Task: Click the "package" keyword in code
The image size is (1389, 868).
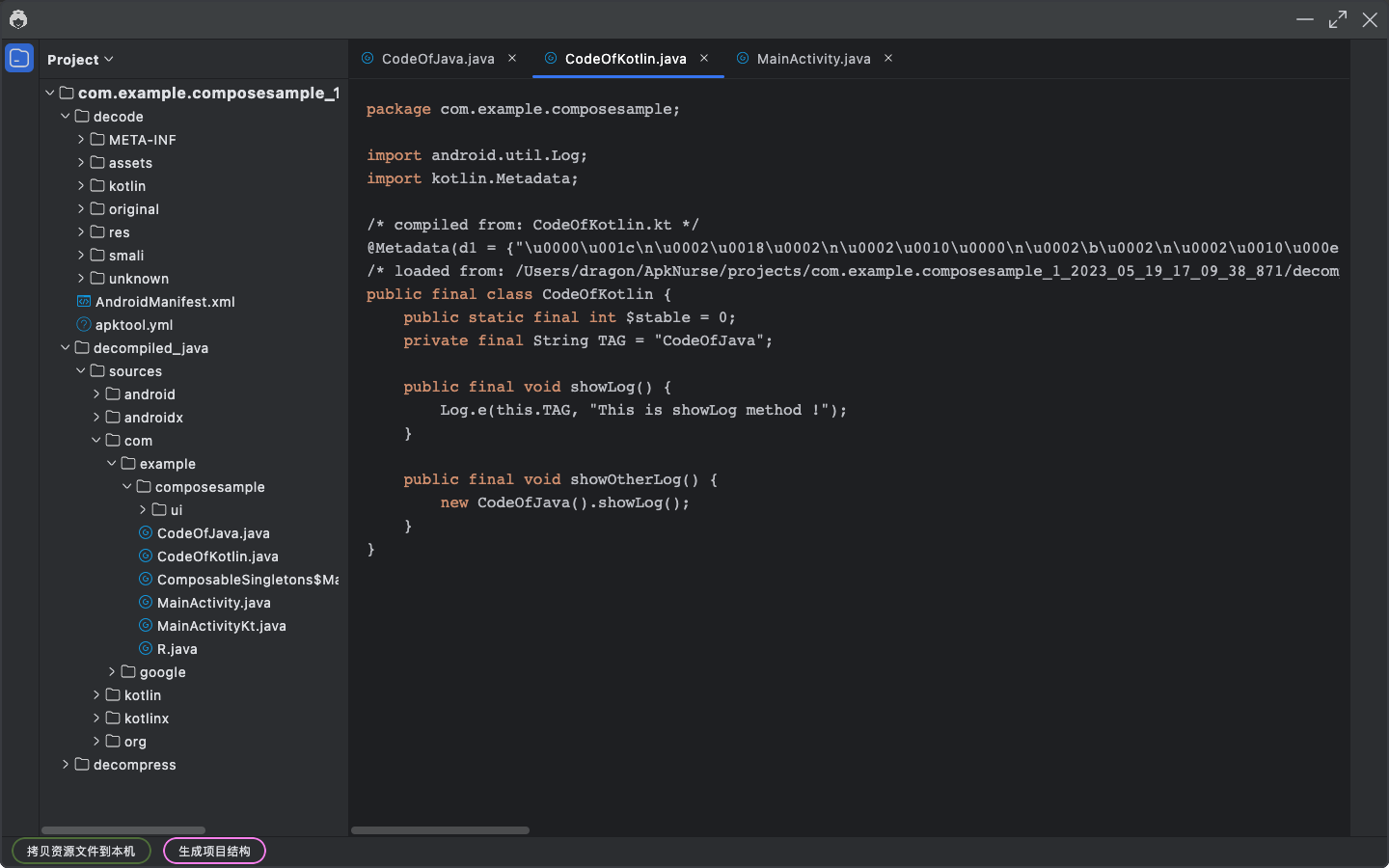Action: pyautogui.click(x=398, y=109)
